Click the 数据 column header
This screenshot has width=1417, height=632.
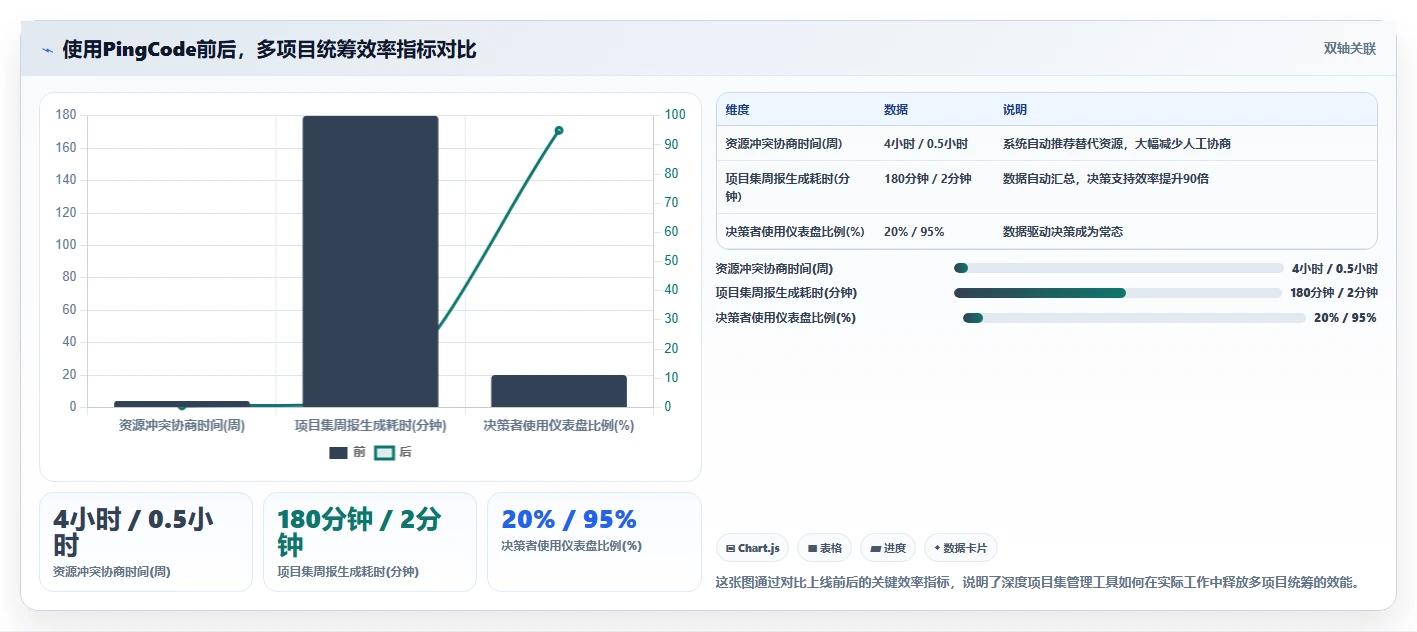pos(896,110)
